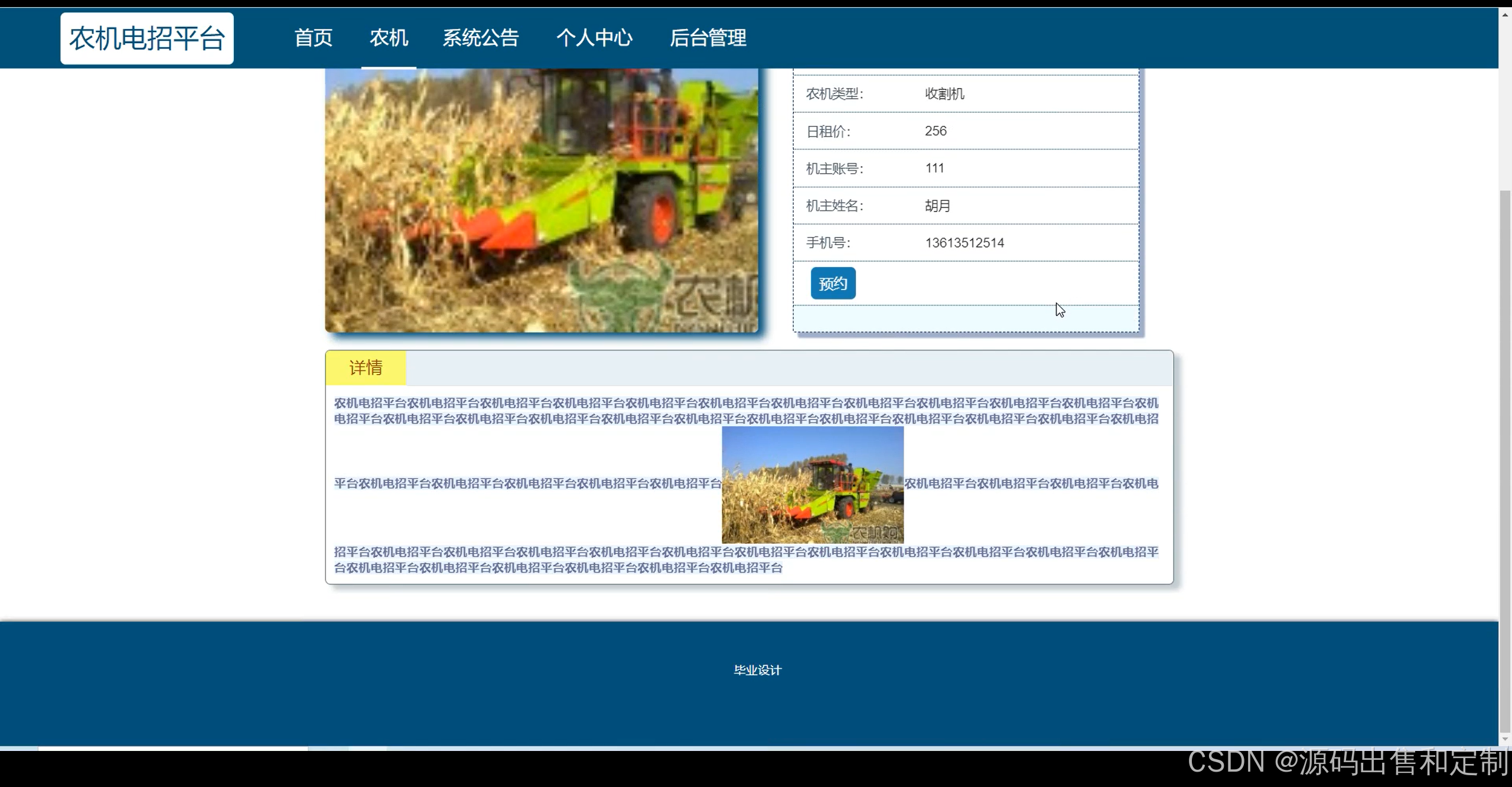Click the horizontal scrollbar thumb at page bottom
Screen dimensions: 1512x787
click(x=172, y=749)
